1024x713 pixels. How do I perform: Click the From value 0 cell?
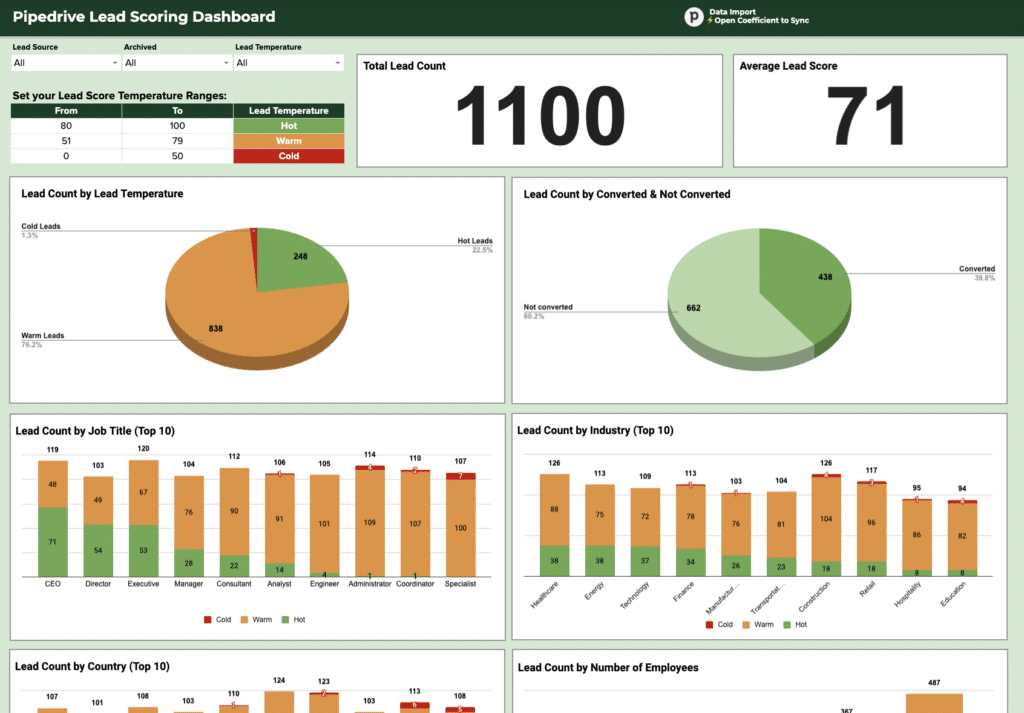click(x=66, y=156)
